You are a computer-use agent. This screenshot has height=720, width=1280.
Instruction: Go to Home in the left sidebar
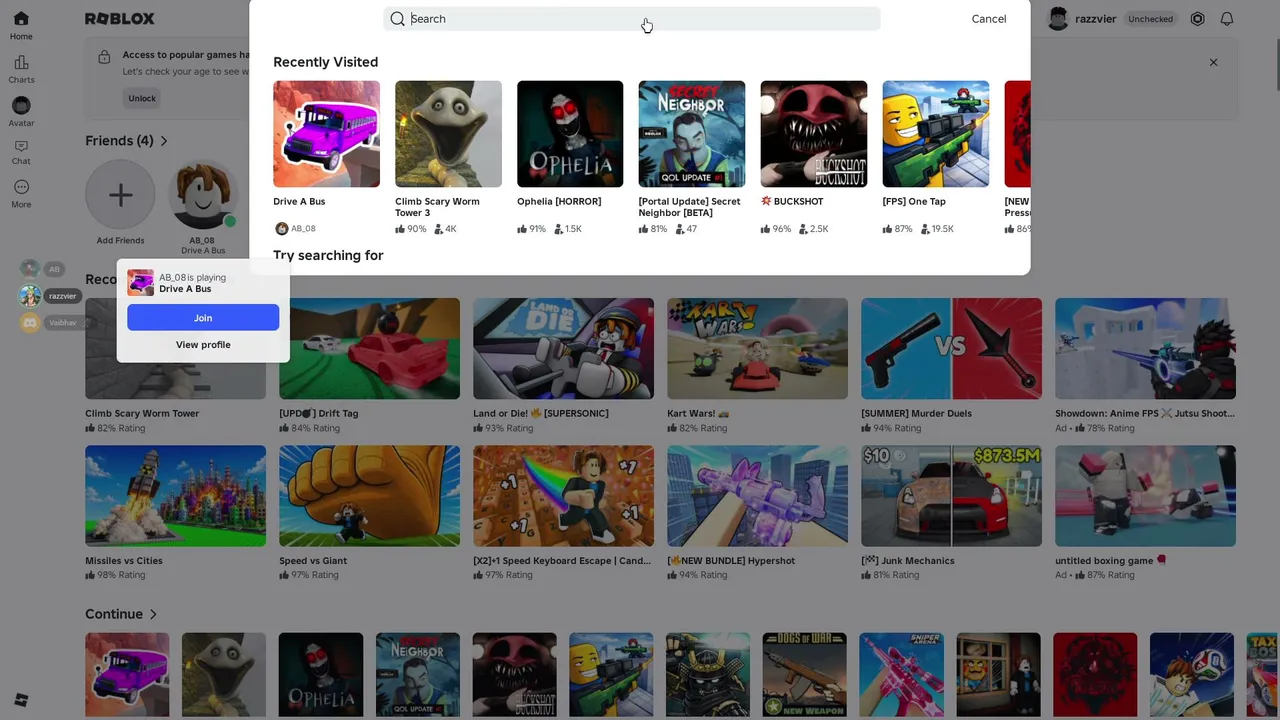[21, 25]
